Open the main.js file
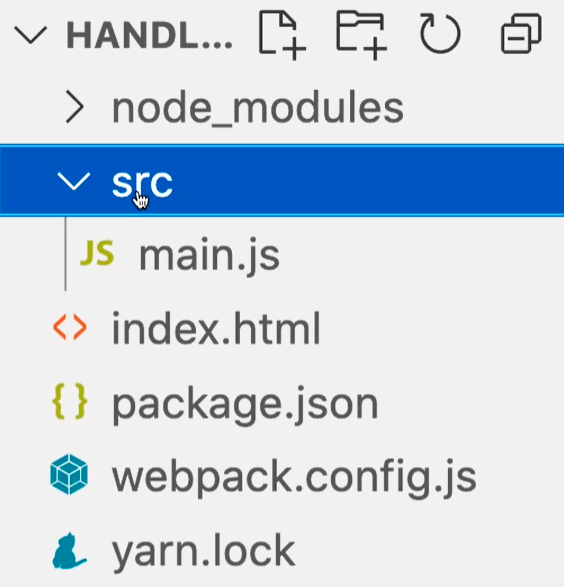 [210, 255]
